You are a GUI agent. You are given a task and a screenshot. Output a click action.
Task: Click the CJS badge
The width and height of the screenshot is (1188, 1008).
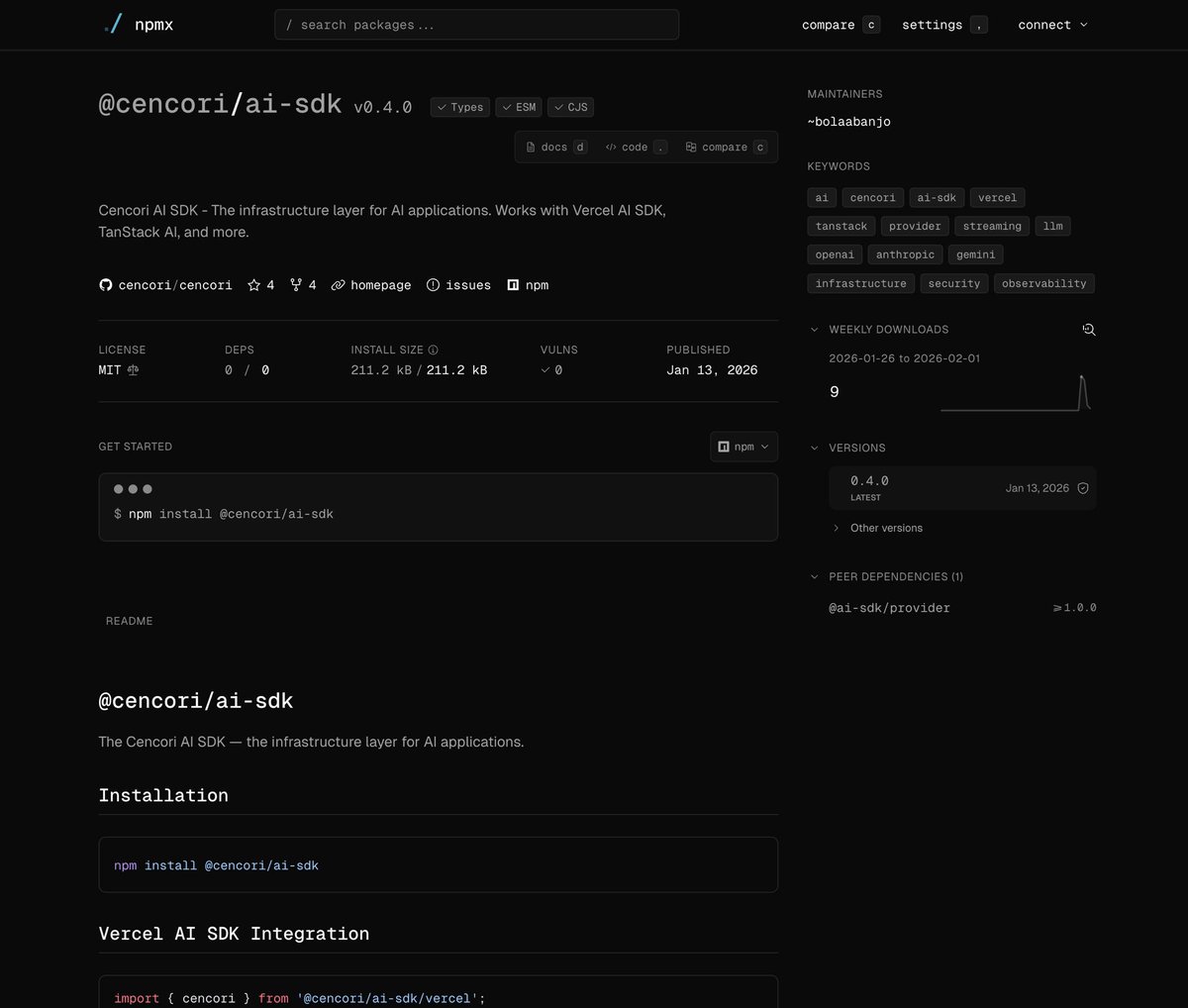pos(570,107)
